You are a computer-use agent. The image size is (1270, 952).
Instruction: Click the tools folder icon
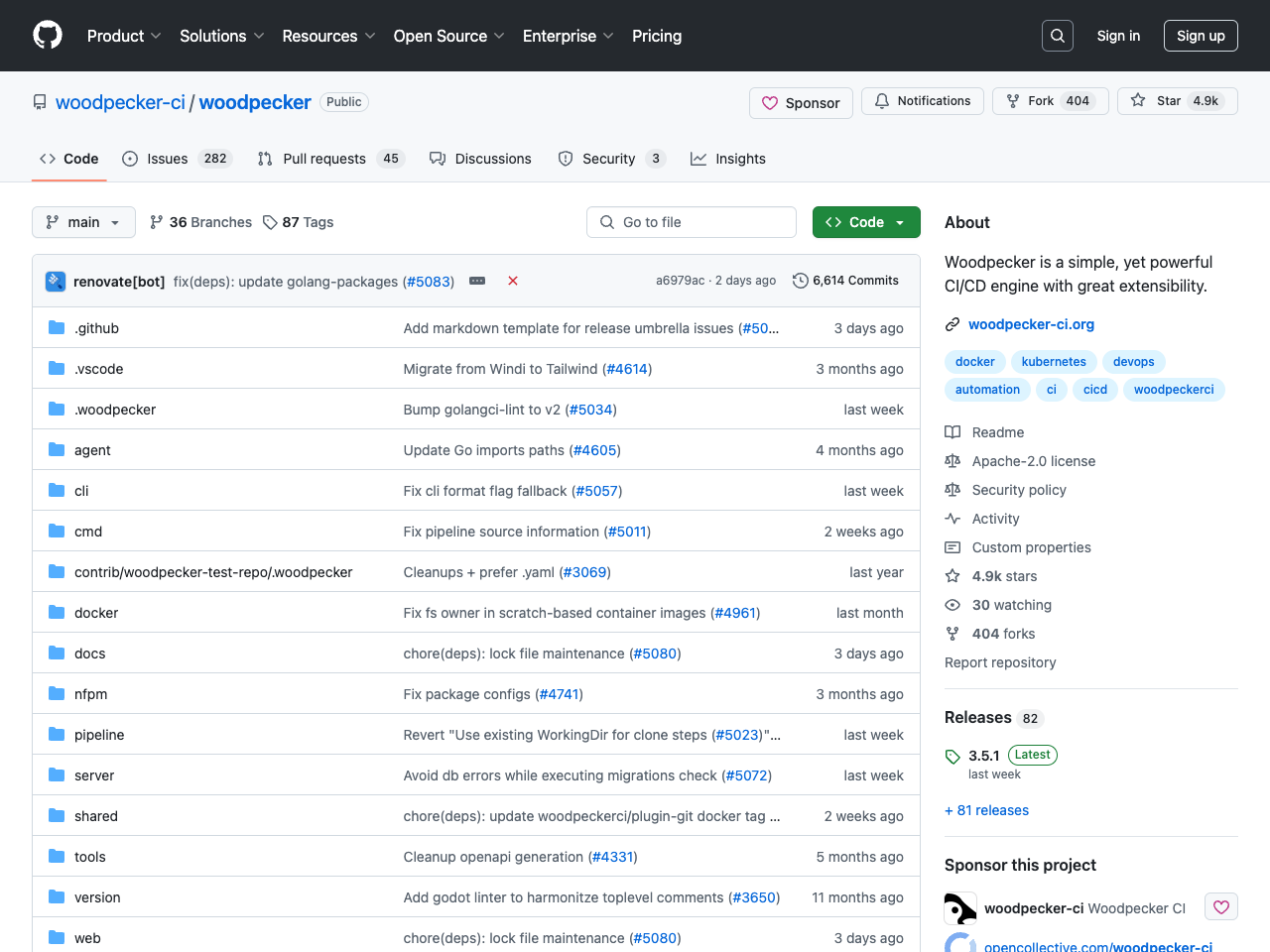pos(57,856)
